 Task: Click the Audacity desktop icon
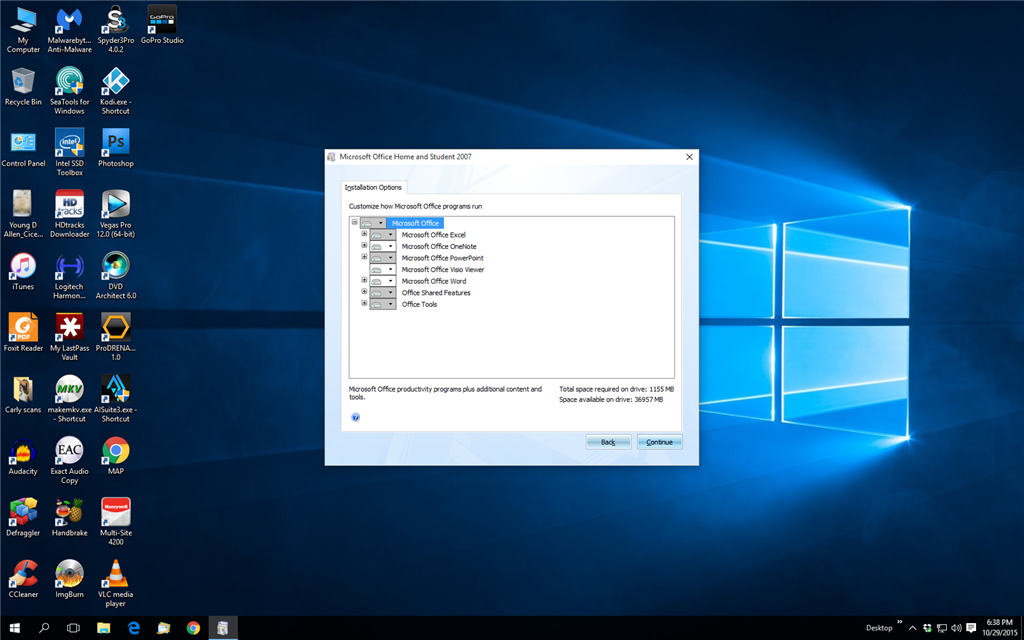tap(24, 450)
